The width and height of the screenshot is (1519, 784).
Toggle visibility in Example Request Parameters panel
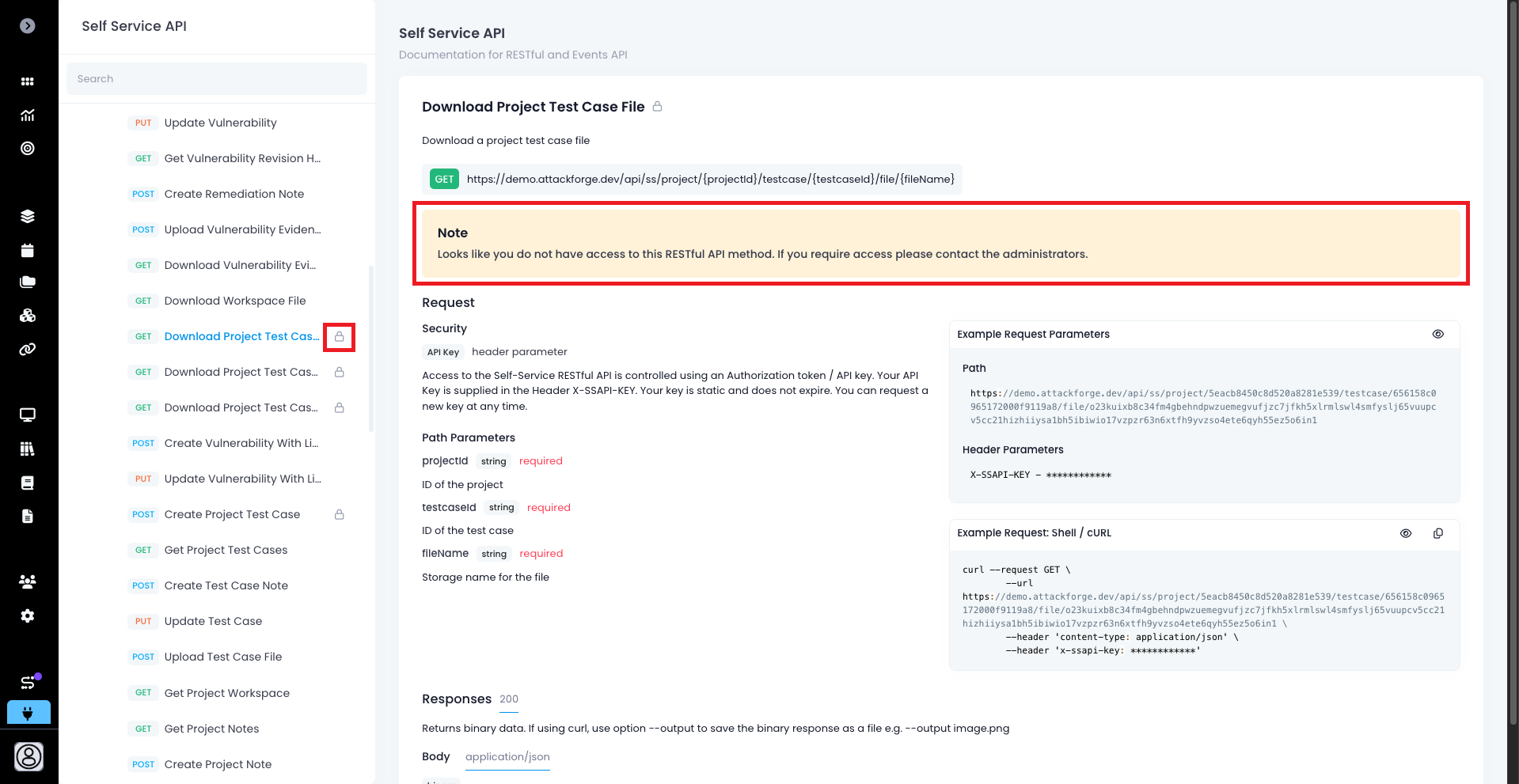click(1437, 335)
